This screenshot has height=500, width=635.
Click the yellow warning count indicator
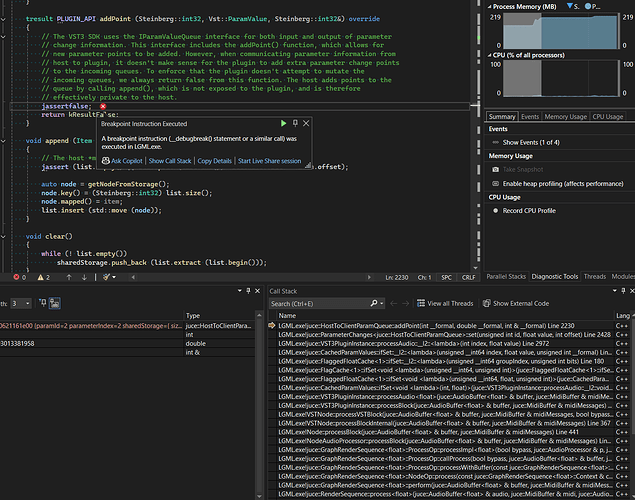tap(43, 277)
